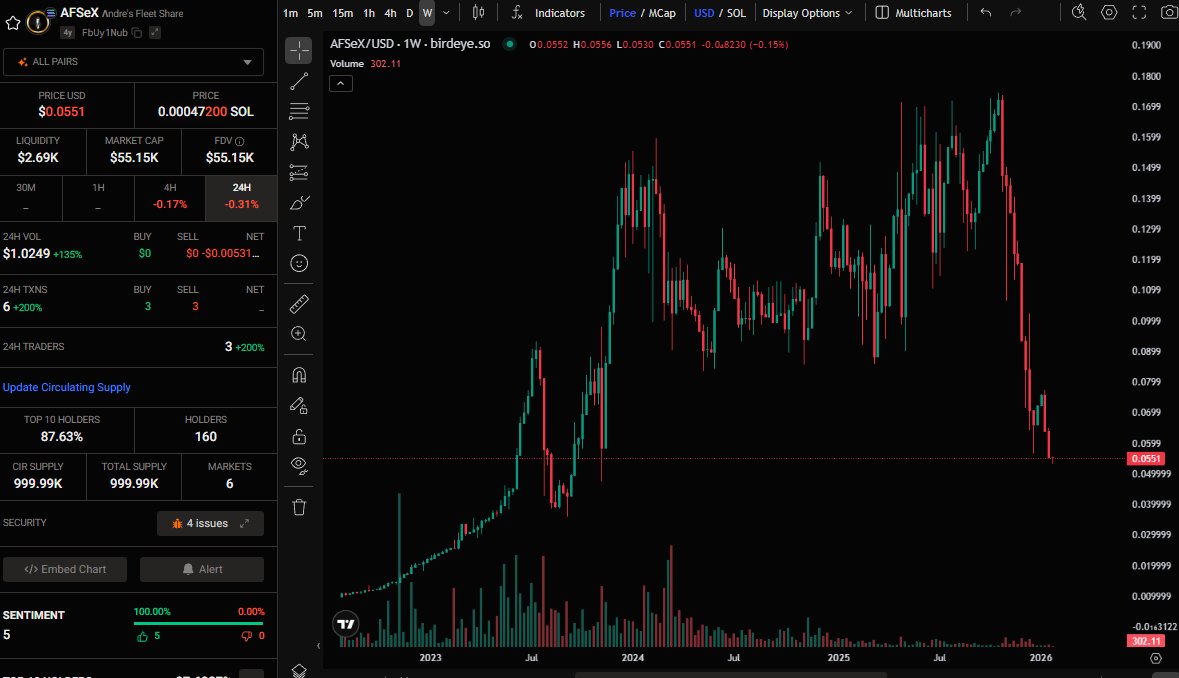
Task: Open chart settings hexagon icon
Action: pos(1108,13)
